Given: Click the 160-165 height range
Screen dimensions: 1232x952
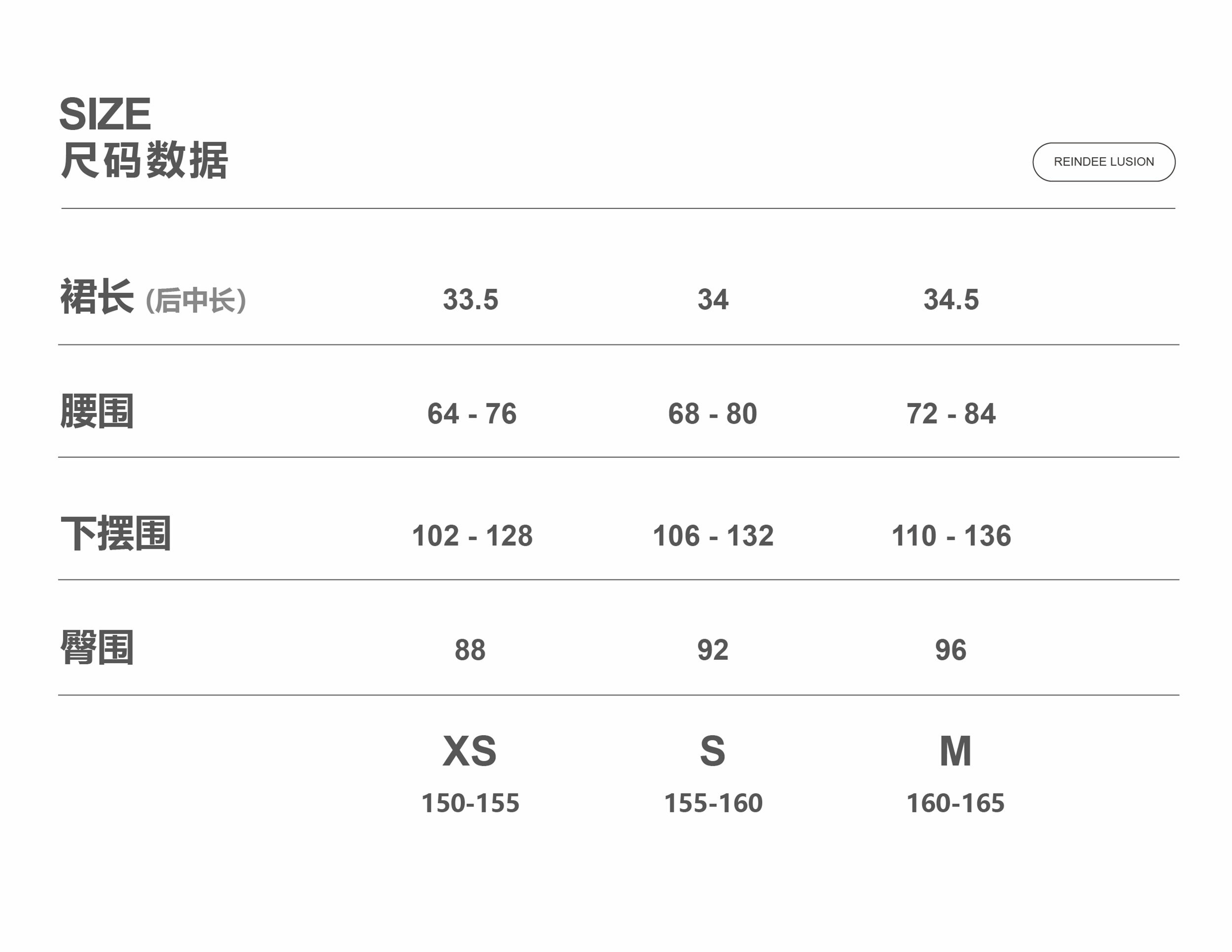Looking at the screenshot, I should [955, 803].
